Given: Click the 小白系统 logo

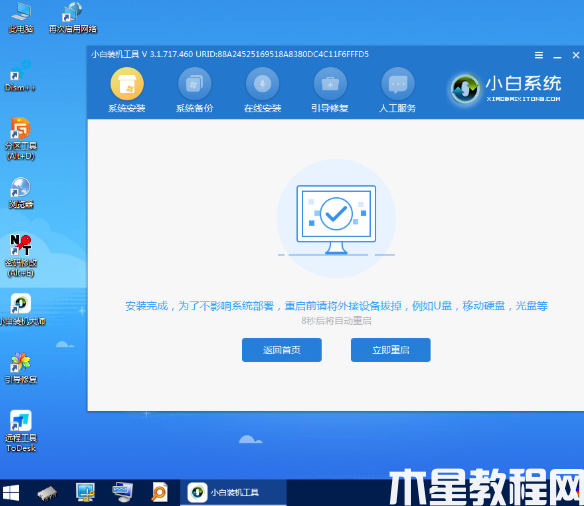Looking at the screenshot, I should 506,89.
